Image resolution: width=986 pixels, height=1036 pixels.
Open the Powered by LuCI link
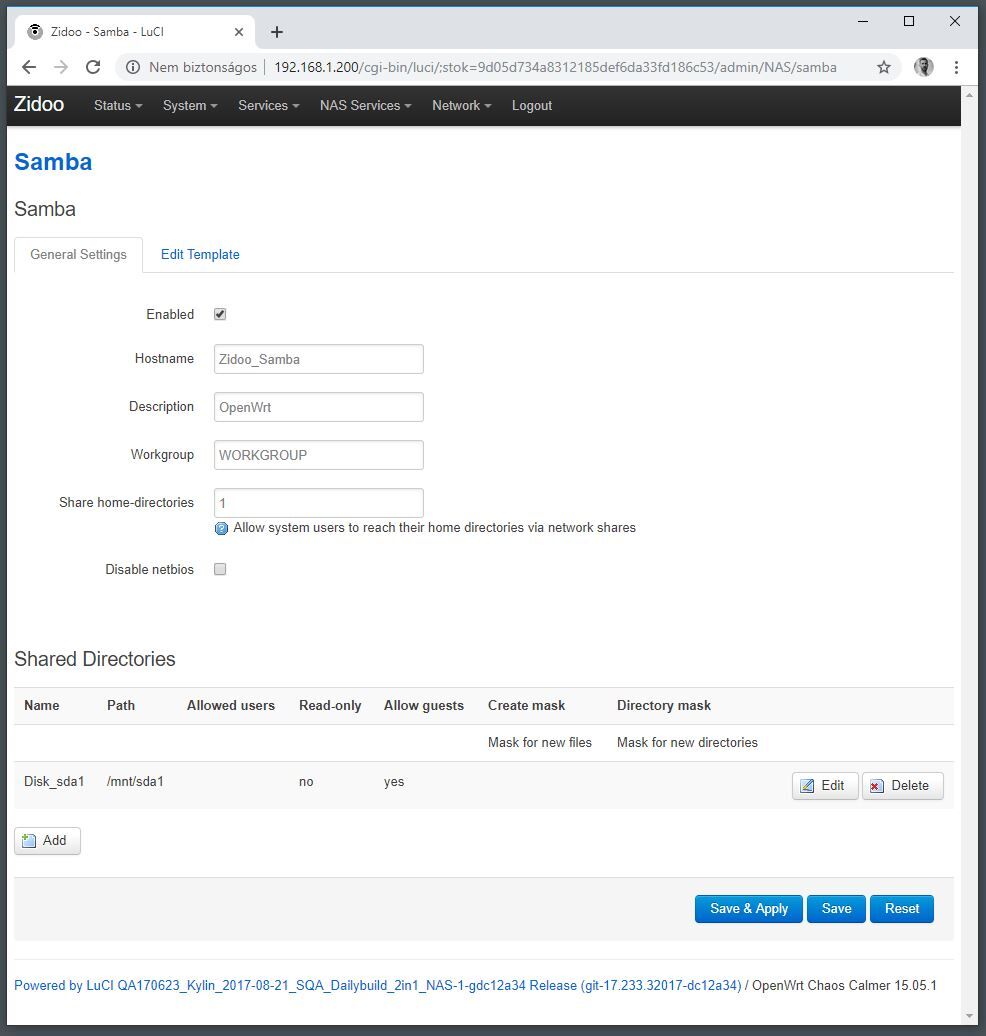[x=377, y=985]
